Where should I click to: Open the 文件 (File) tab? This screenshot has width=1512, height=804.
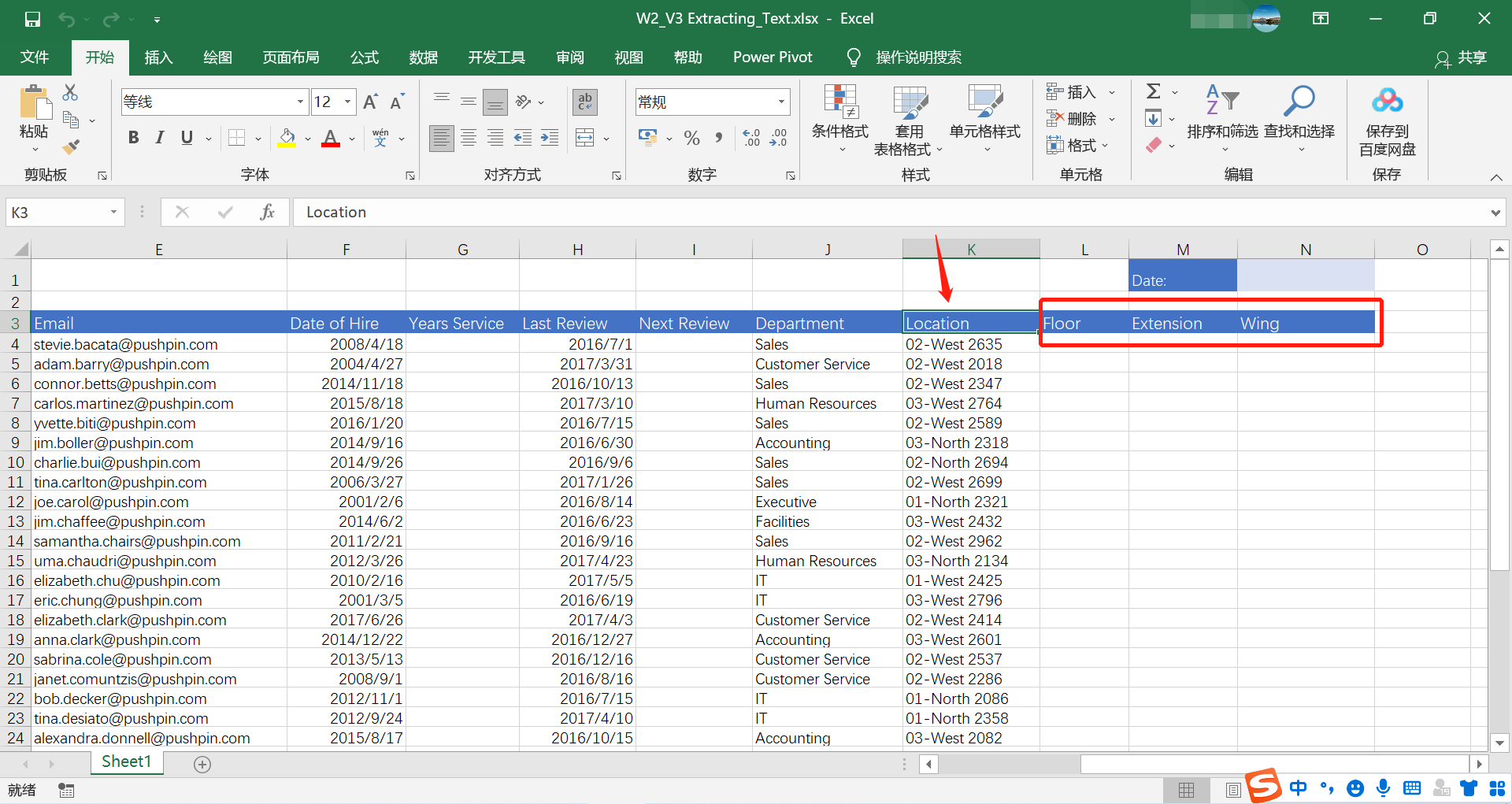tap(35, 57)
